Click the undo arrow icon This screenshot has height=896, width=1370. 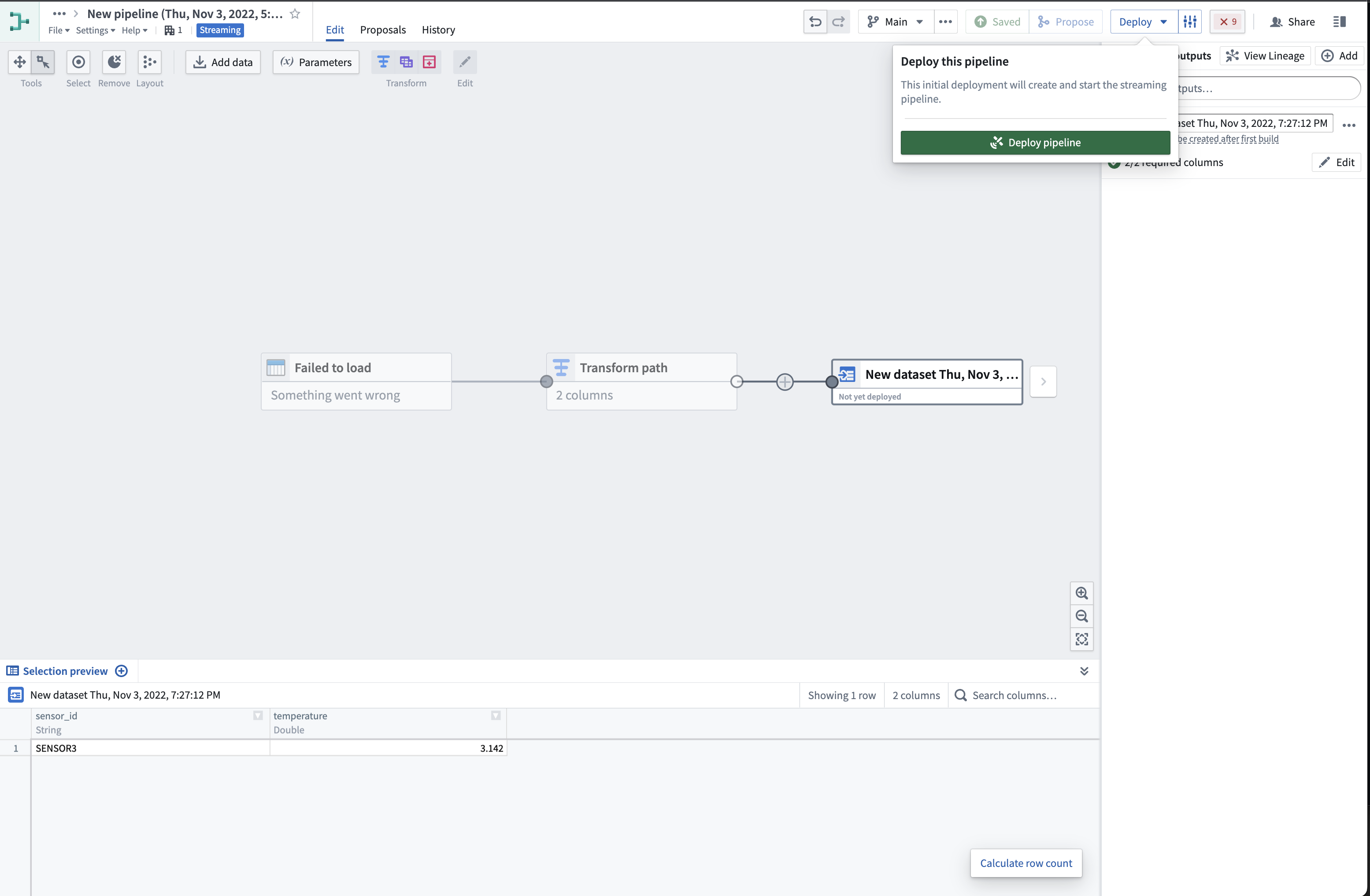point(815,21)
